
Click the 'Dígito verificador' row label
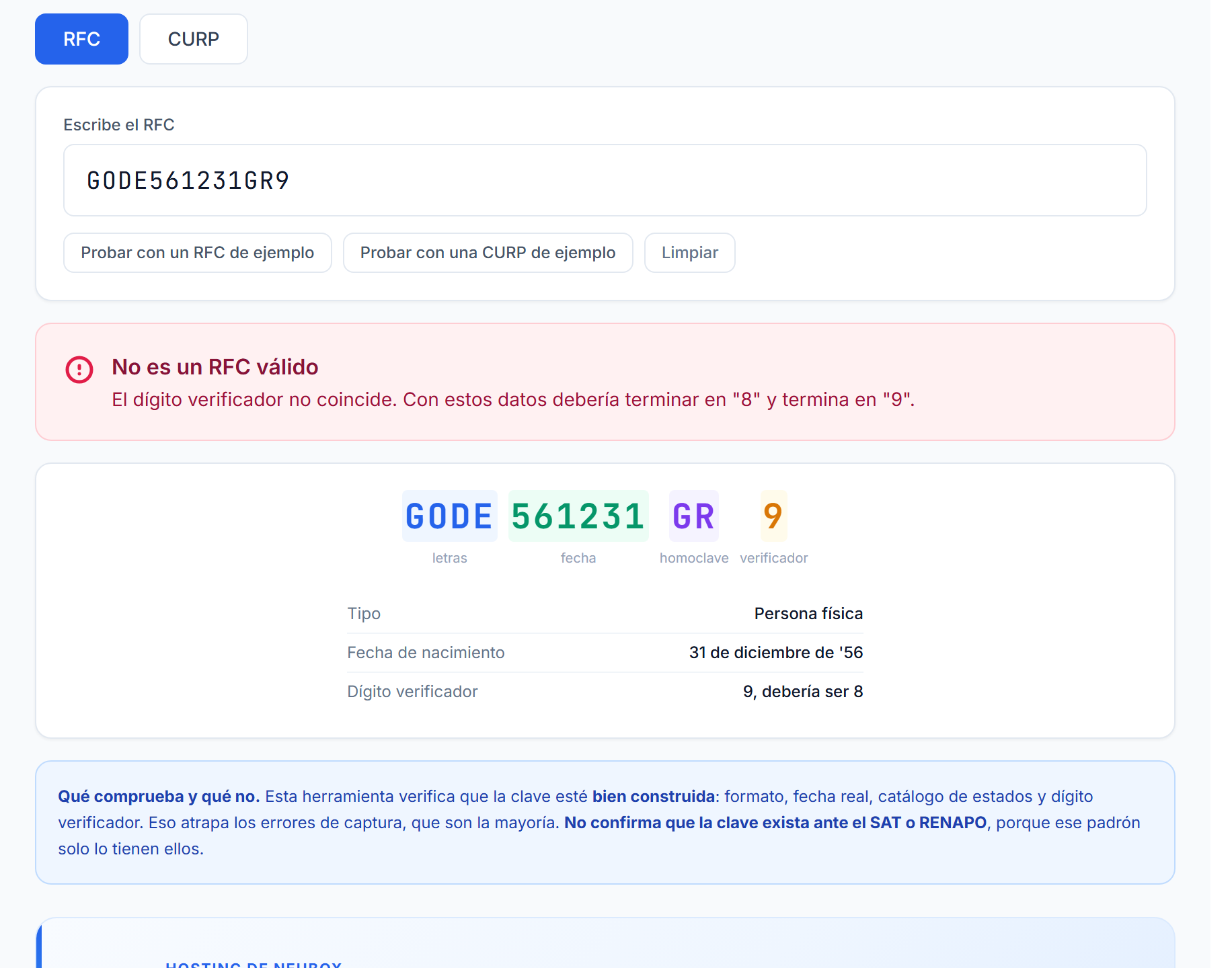412,692
